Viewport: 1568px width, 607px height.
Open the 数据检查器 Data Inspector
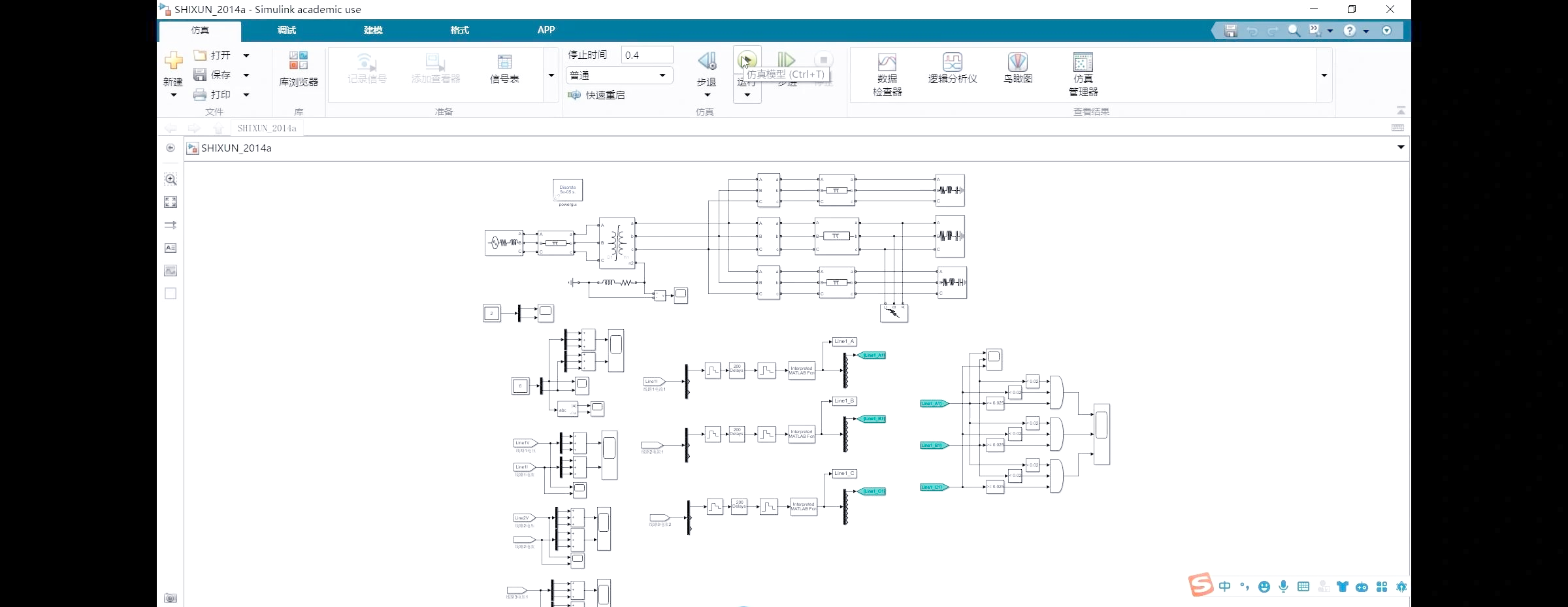coord(887,74)
